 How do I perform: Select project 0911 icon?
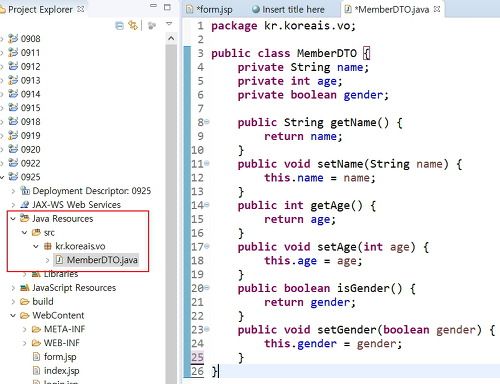tap(13, 53)
